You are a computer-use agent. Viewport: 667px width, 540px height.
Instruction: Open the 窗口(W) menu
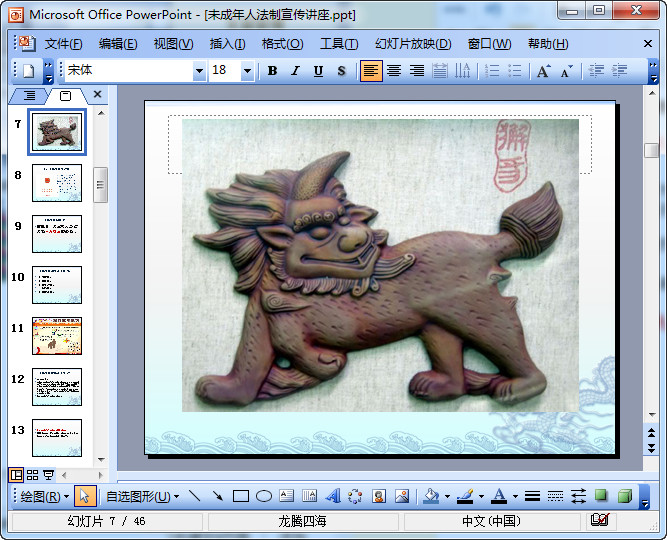489,44
